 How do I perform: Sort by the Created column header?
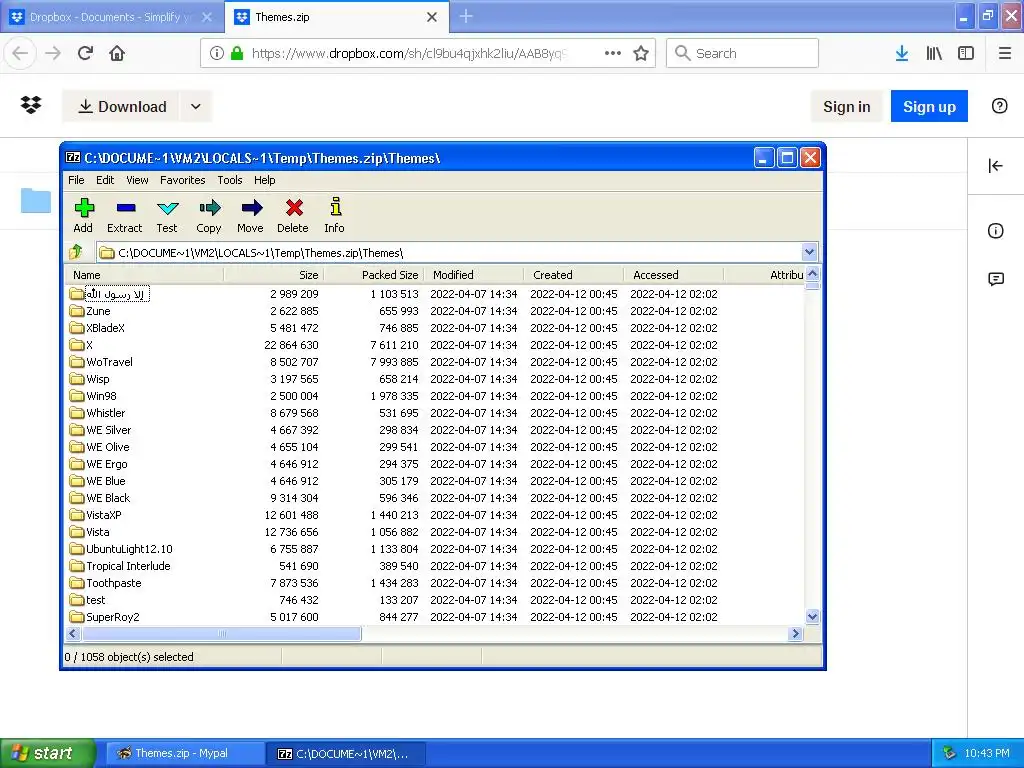tap(573, 275)
